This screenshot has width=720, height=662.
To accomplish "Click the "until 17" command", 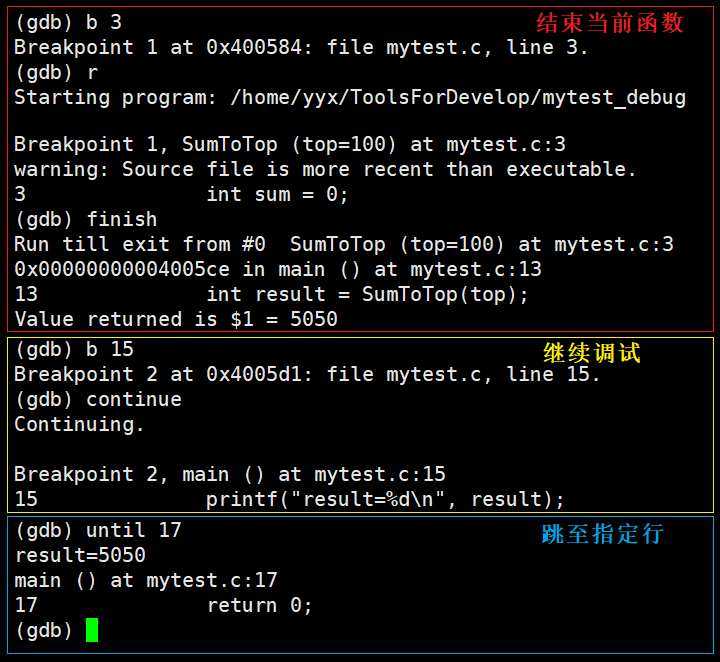I will point(134,530).
